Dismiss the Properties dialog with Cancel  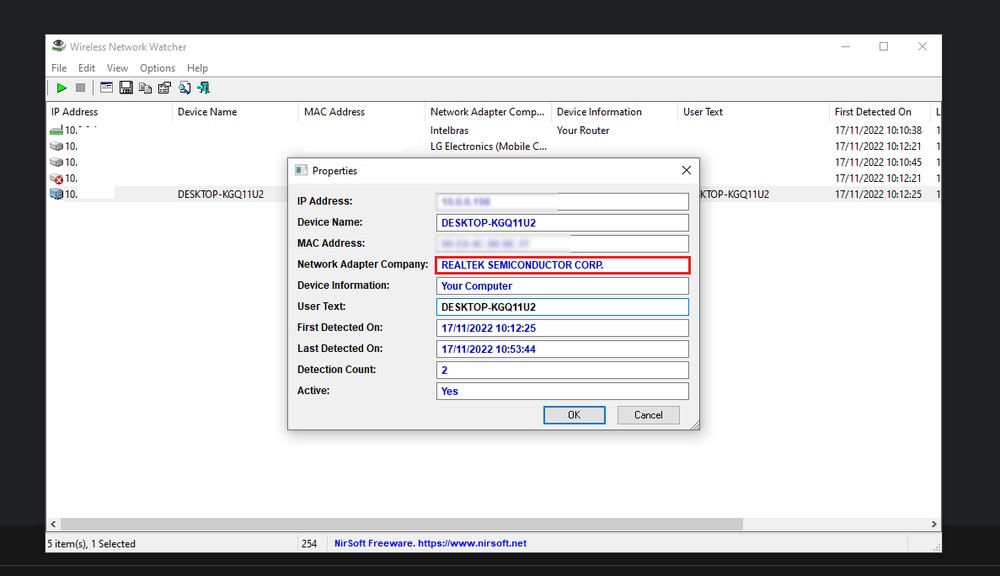coord(648,415)
